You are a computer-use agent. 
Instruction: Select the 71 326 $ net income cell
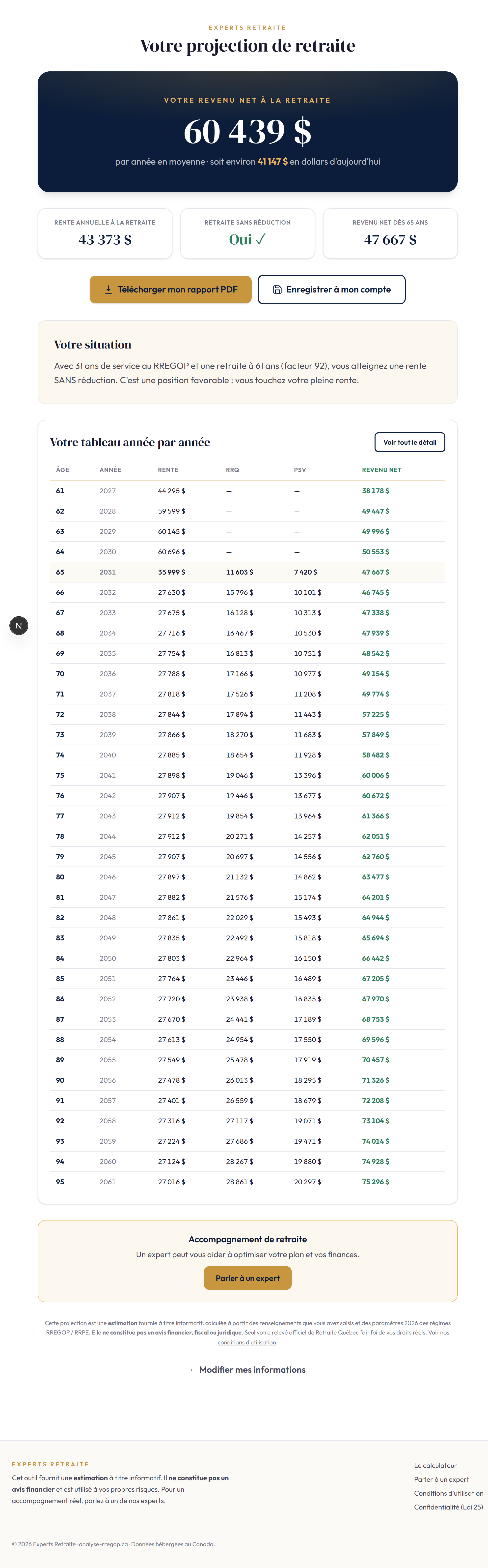click(x=376, y=1080)
